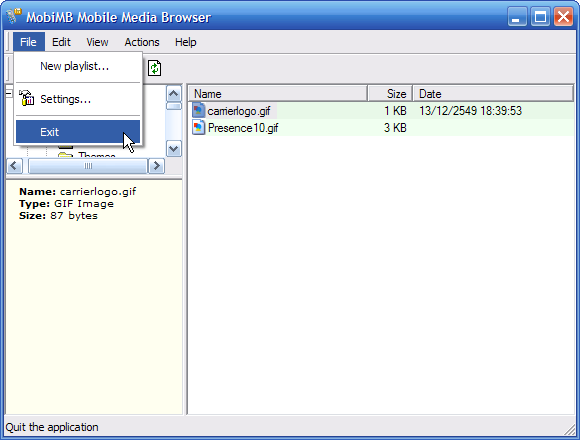
Task: Click the vertical scrollbar thumb in tree
Action: 174,106
